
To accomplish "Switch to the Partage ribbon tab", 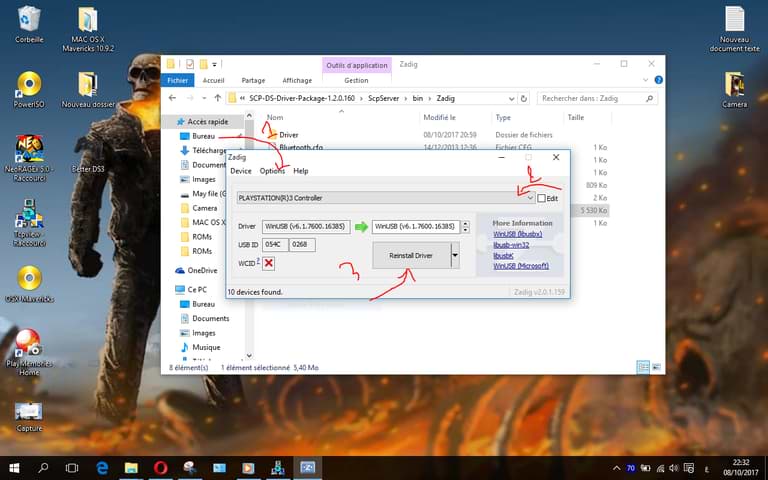I will pyautogui.click(x=253, y=80).
